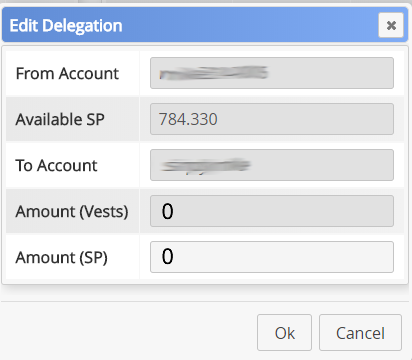412x360 pixels.
Task: Close the Edit Delegation dialog
Action: pyautogui.click(x=391, y=25)
